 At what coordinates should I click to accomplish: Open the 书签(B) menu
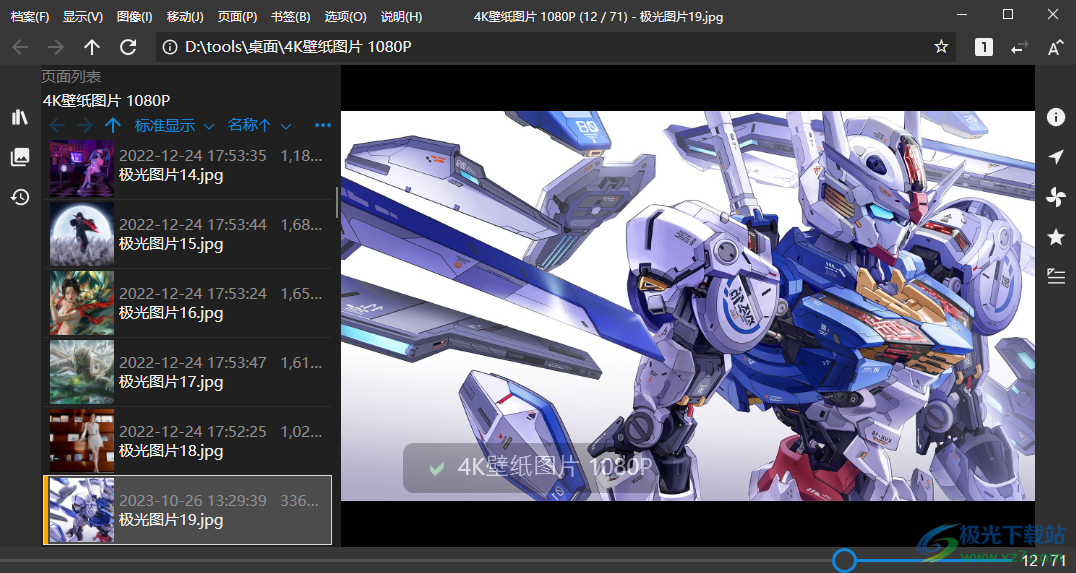pos(290,16)
